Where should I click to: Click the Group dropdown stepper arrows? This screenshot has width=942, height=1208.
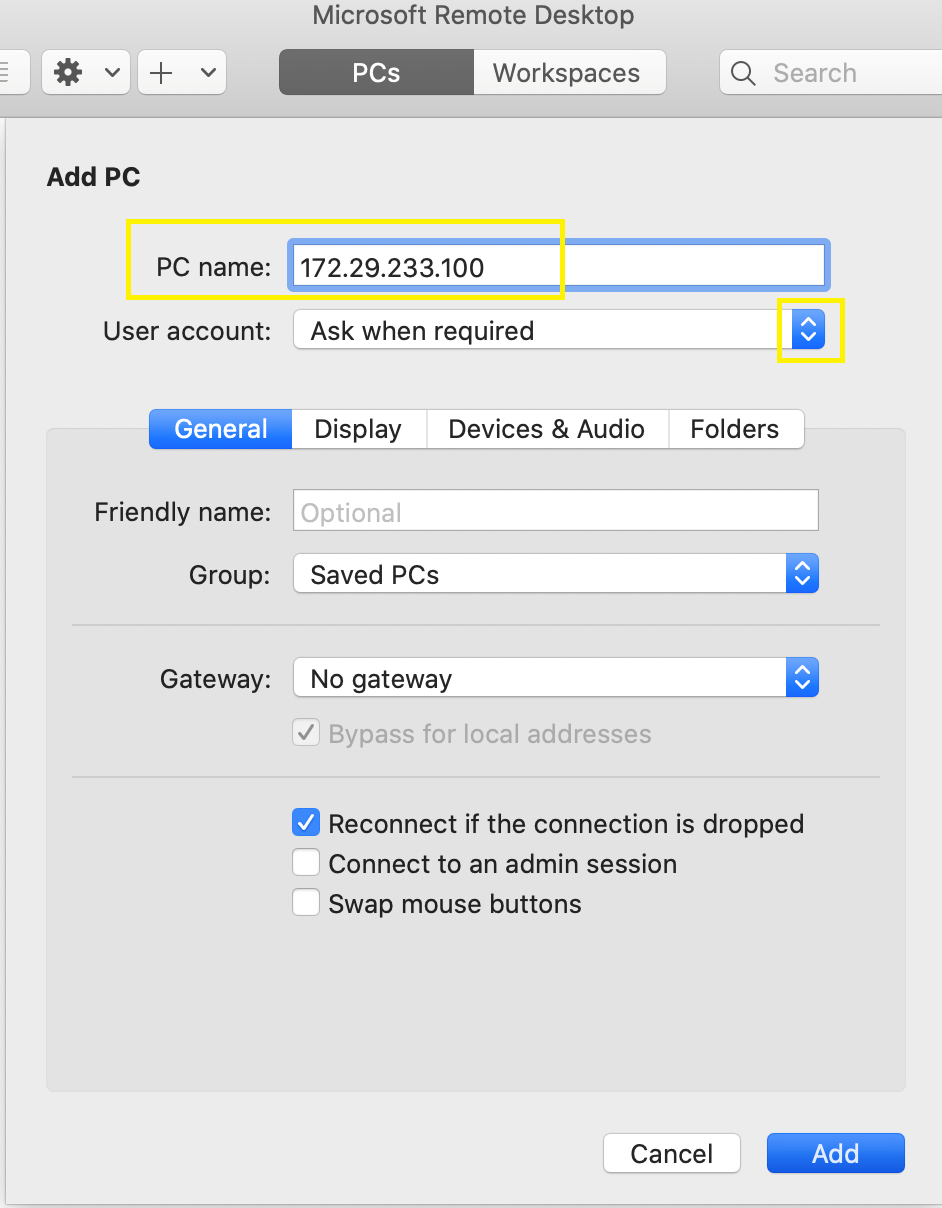[802, 573]
